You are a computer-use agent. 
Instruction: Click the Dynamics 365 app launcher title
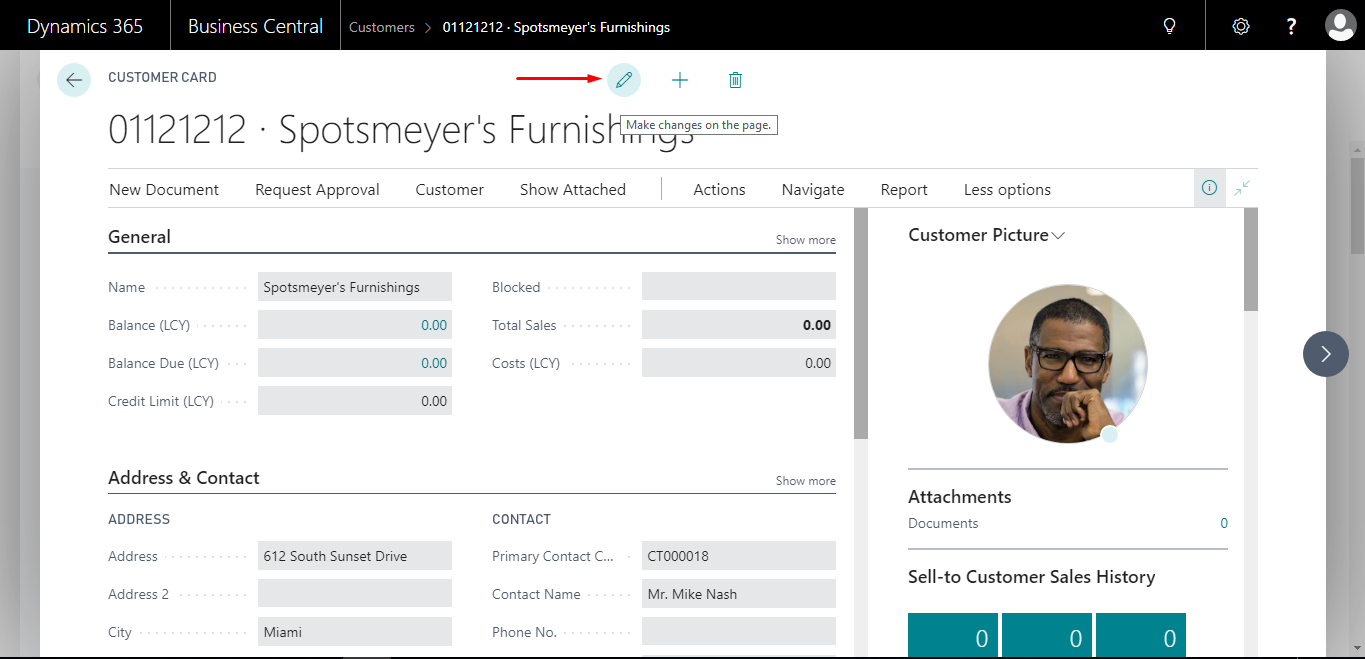pos(85,26)
